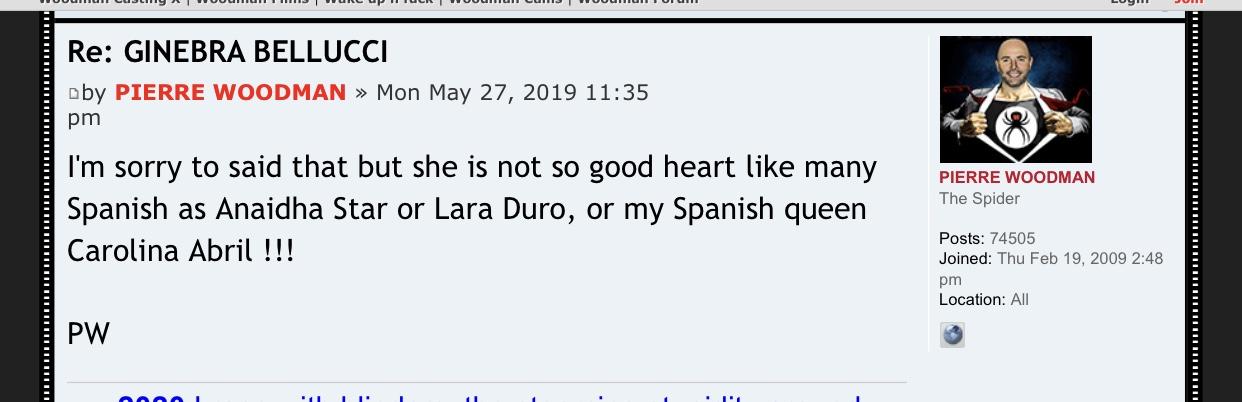Click the globe website icon in profile
This screenshot has width=1242, height=402.
click(x=952, y=335)
